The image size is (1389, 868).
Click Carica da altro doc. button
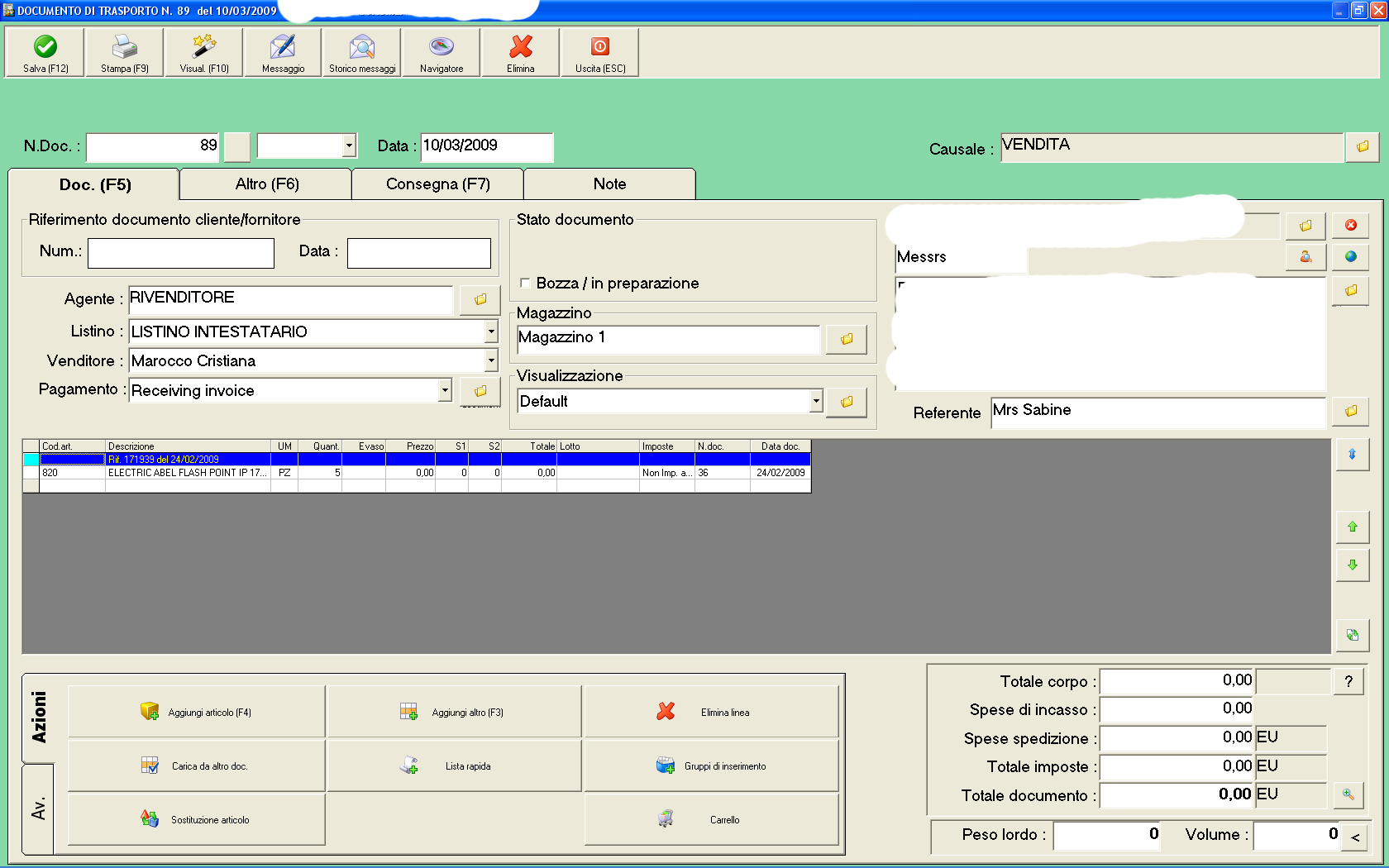click(197, 765)
